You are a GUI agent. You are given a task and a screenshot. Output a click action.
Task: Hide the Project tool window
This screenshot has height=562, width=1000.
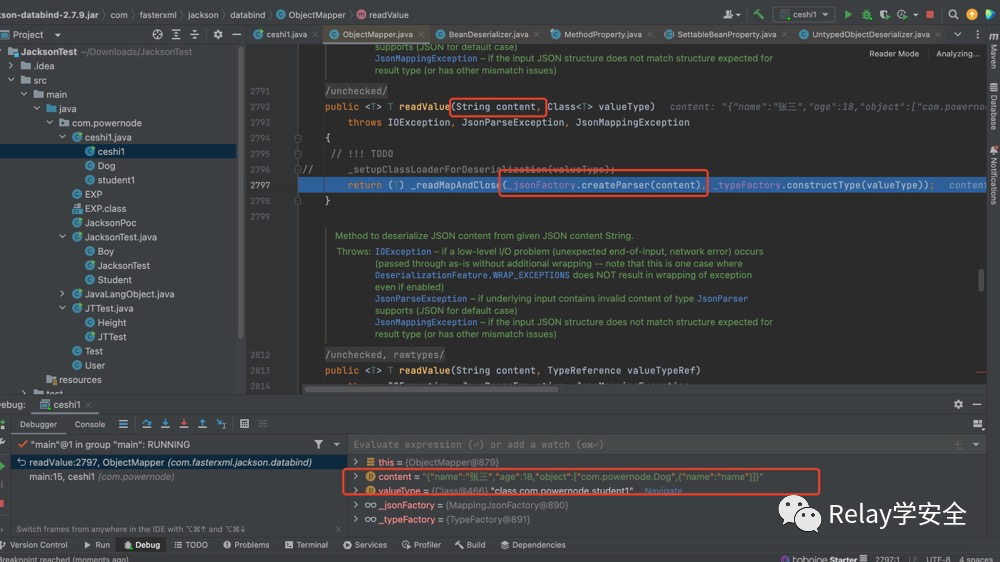point(236,34)
